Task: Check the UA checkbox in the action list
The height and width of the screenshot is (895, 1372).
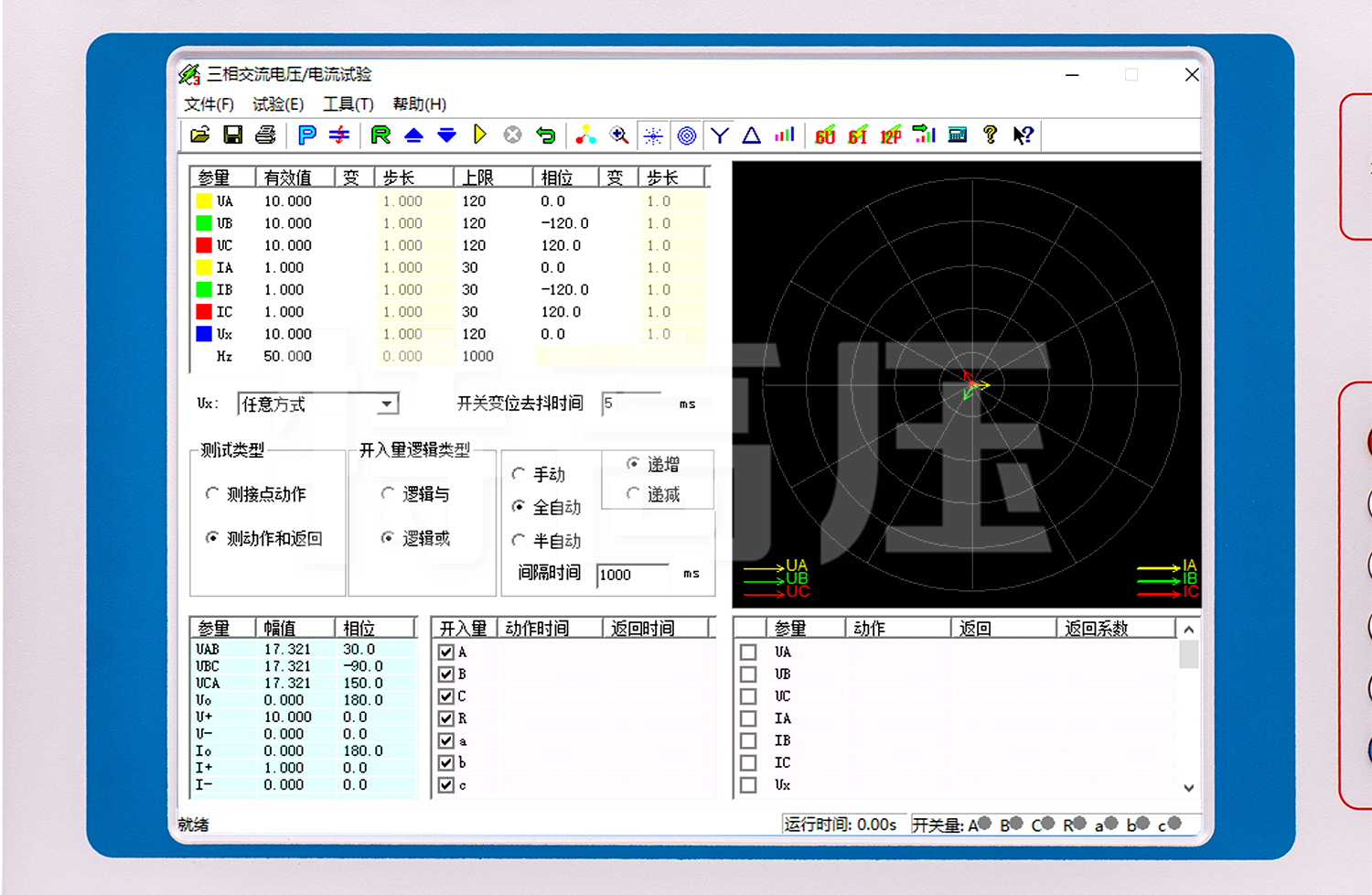Action: tap(747, 652)
